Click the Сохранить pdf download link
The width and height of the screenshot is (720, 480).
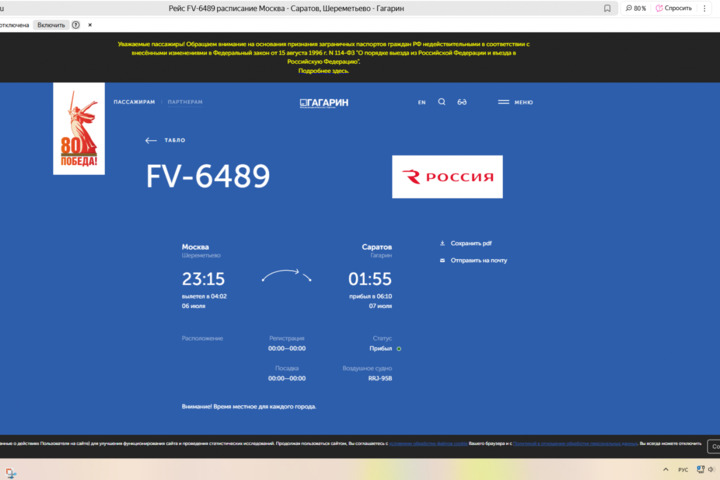point(466,243)
